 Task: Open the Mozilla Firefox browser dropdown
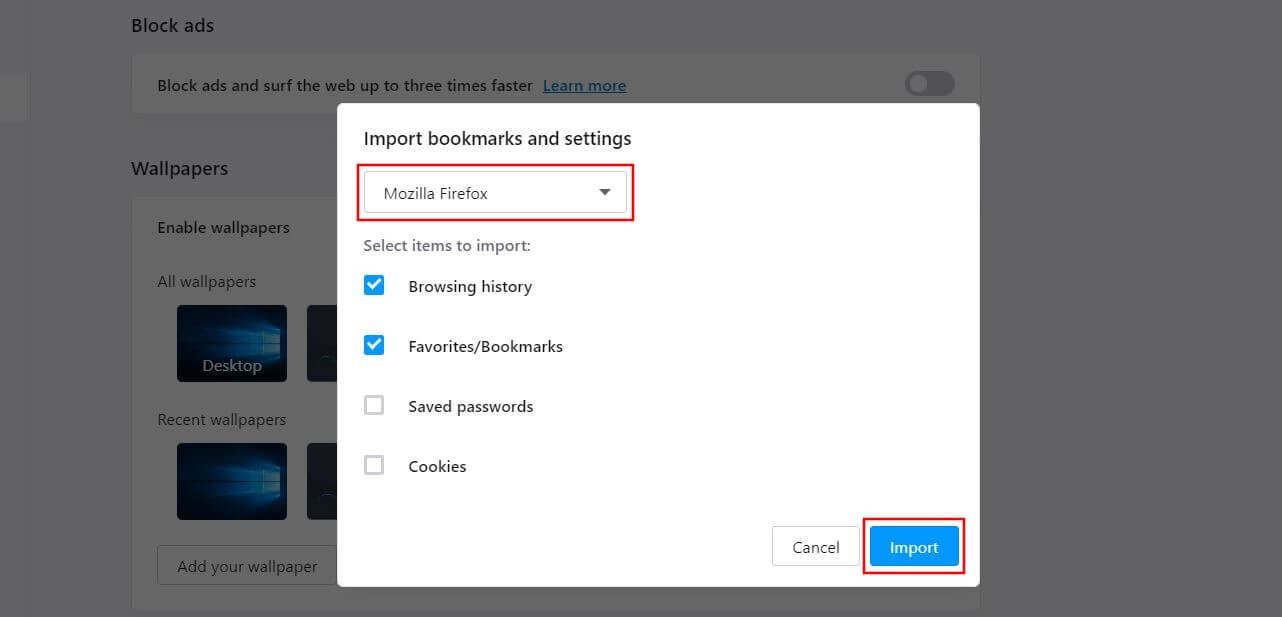pyautogui.click(x=495, y=193)
